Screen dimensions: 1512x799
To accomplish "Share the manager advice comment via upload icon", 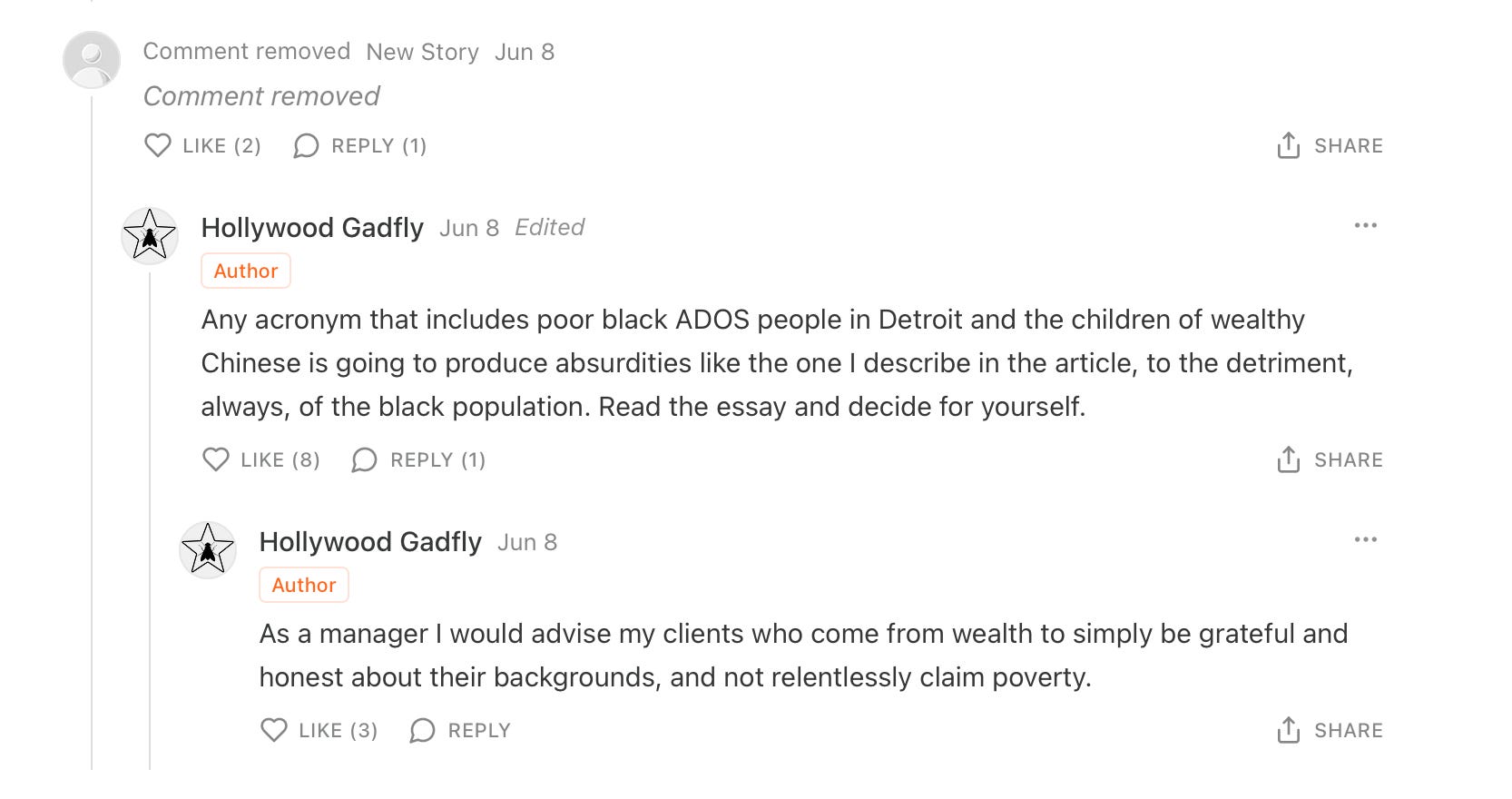I will pos(1288,730).
